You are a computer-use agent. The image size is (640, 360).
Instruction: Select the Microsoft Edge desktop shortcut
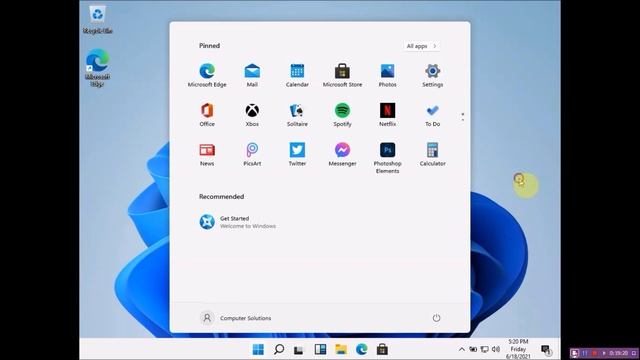coord(98,68)
